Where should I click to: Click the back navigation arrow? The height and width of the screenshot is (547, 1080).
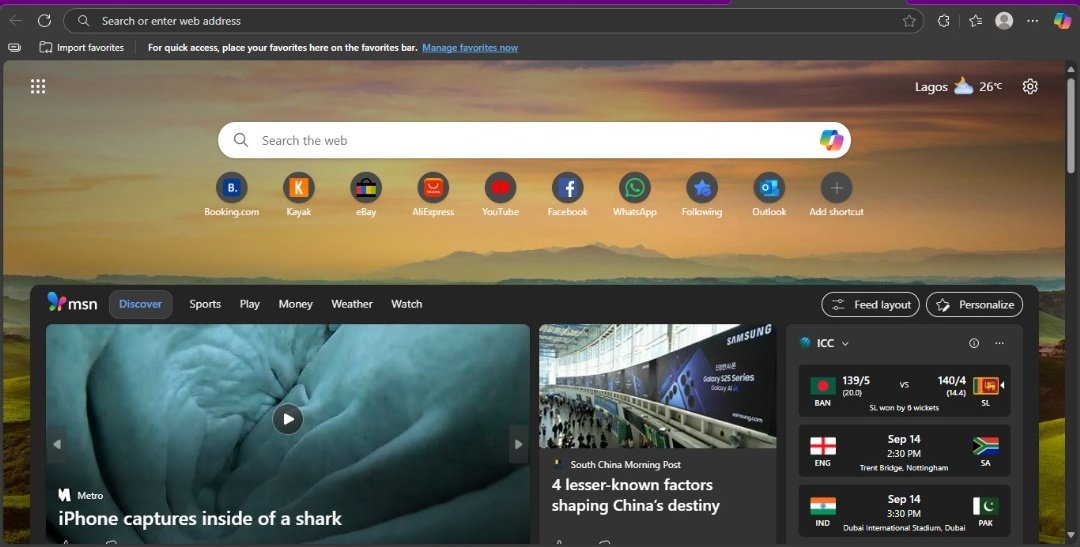(x=15, y=21)
